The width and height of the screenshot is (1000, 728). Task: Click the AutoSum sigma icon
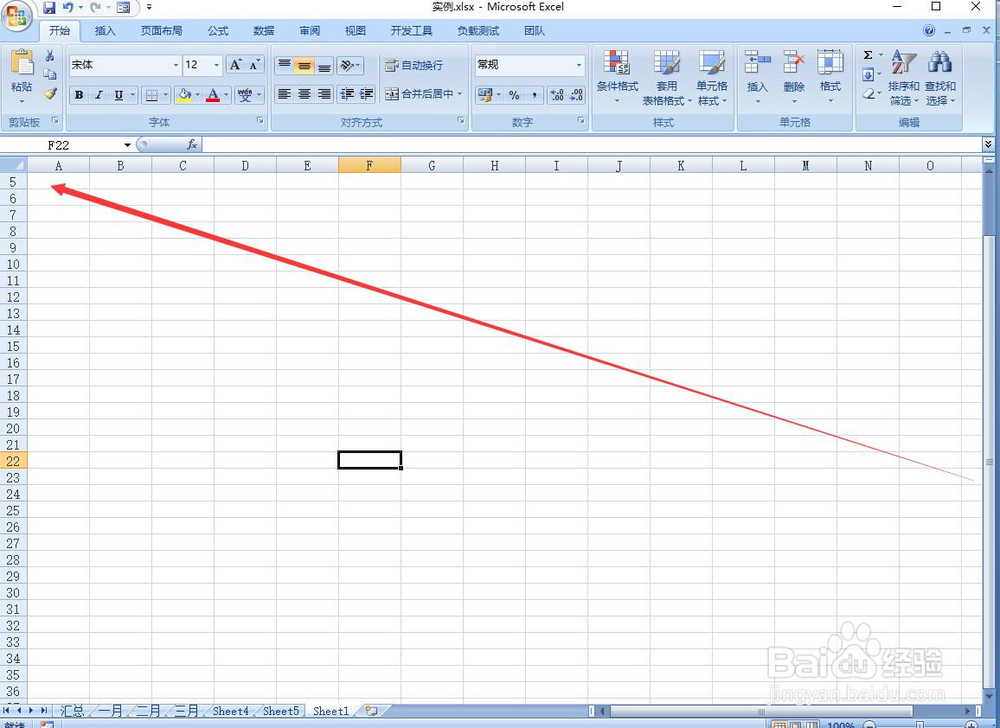click(x=868, y=55)
